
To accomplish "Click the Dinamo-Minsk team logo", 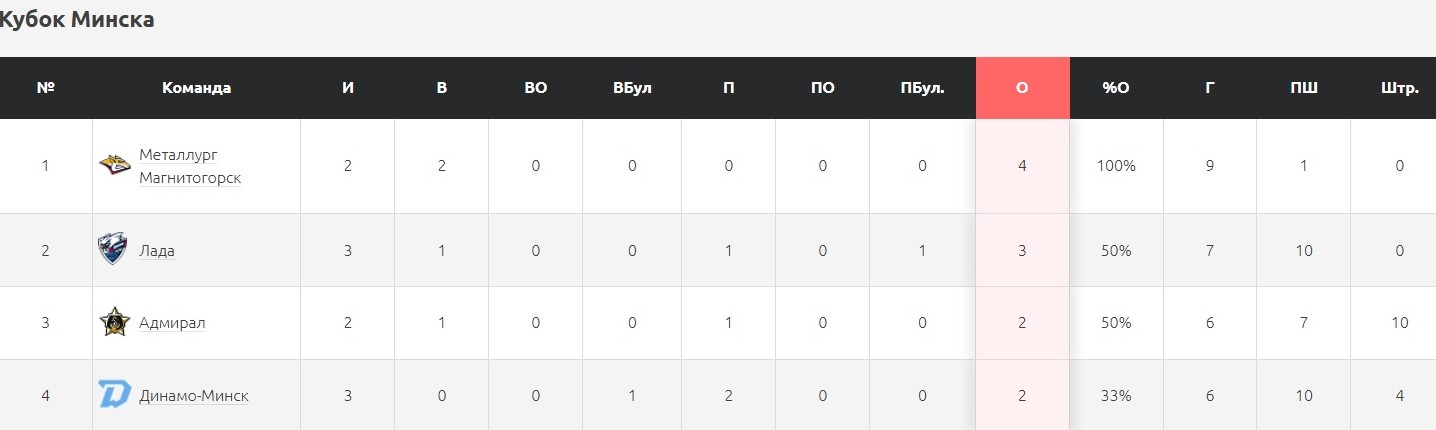I will coord(115,395).
